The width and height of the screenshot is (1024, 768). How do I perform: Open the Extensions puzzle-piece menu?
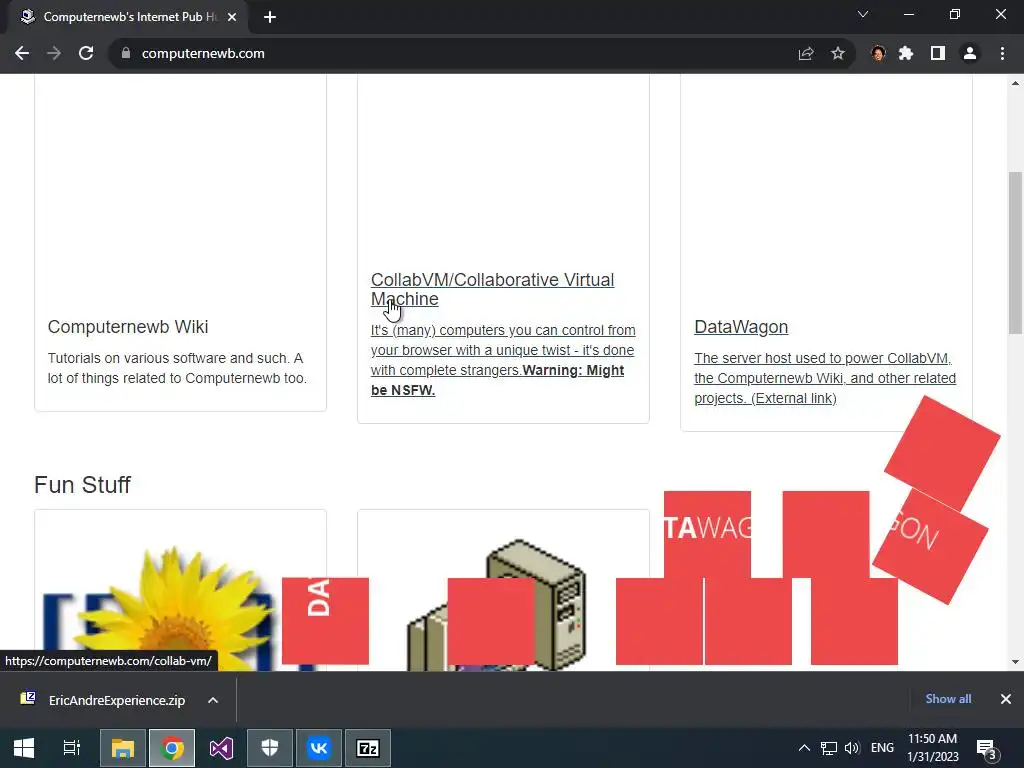[906, 54]
